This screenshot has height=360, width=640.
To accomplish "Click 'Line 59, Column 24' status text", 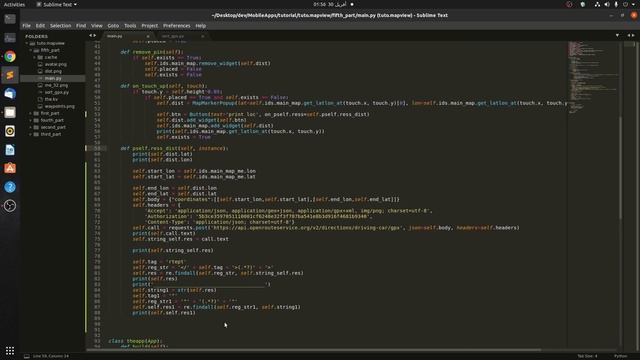I will click(51, 356).
